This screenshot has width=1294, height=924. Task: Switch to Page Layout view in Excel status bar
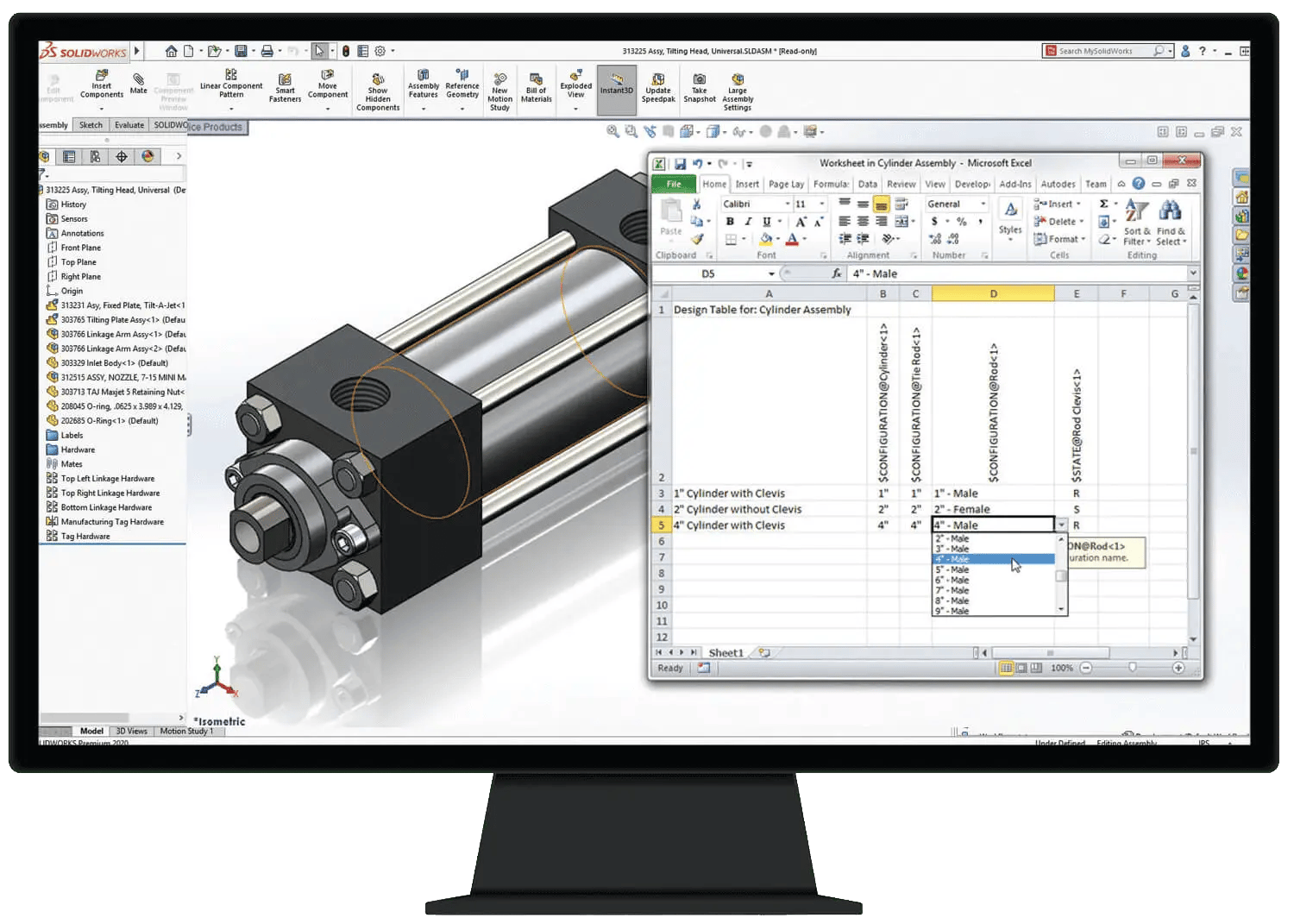1021,668
